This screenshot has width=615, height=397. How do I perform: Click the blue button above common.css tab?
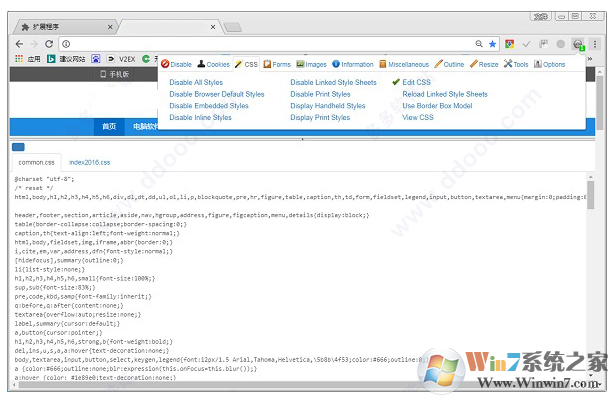[18, 147]
